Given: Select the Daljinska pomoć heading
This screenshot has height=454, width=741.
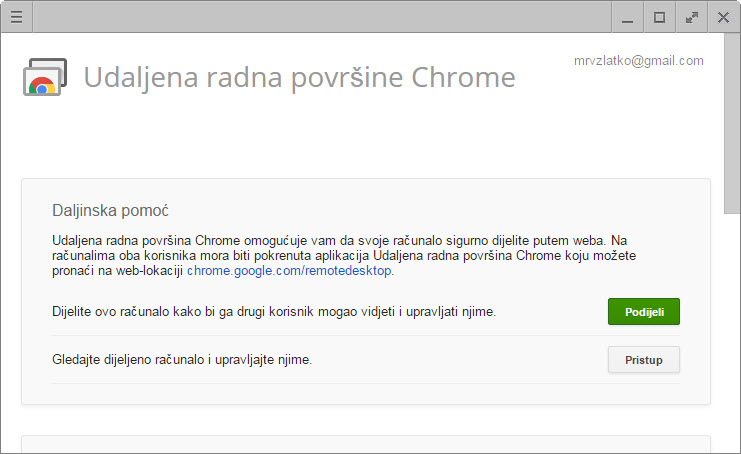Looking at the screenshot, I should pos(110,210).
